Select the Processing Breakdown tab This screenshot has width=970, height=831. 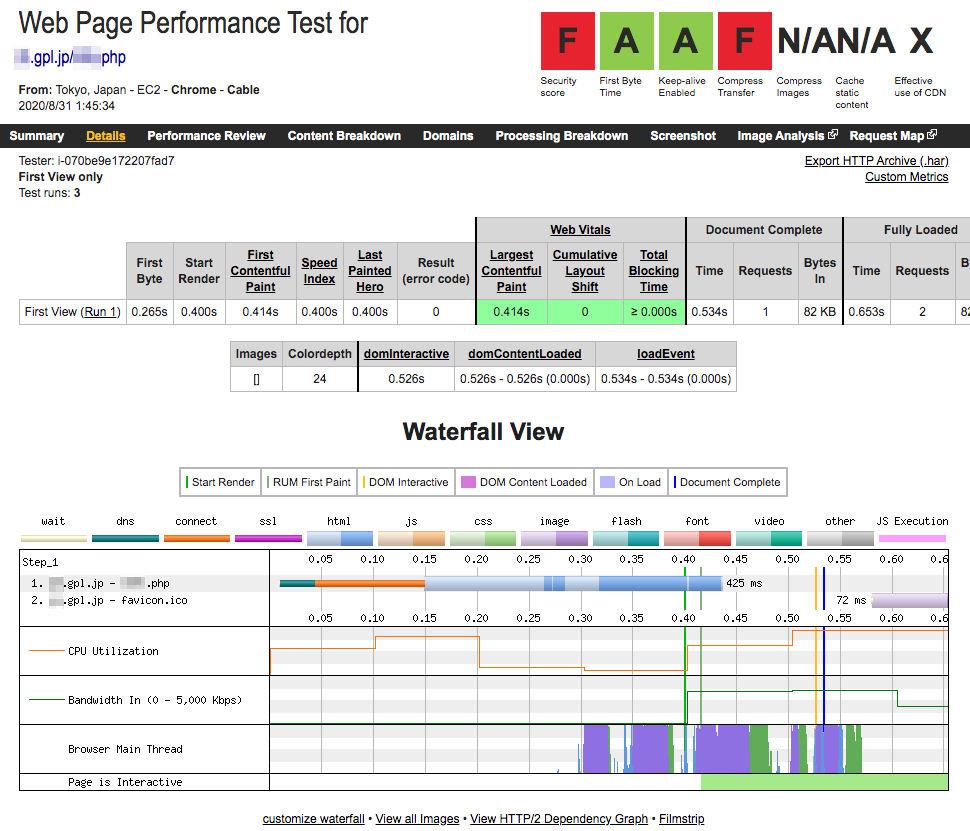(x=561, y=136)
